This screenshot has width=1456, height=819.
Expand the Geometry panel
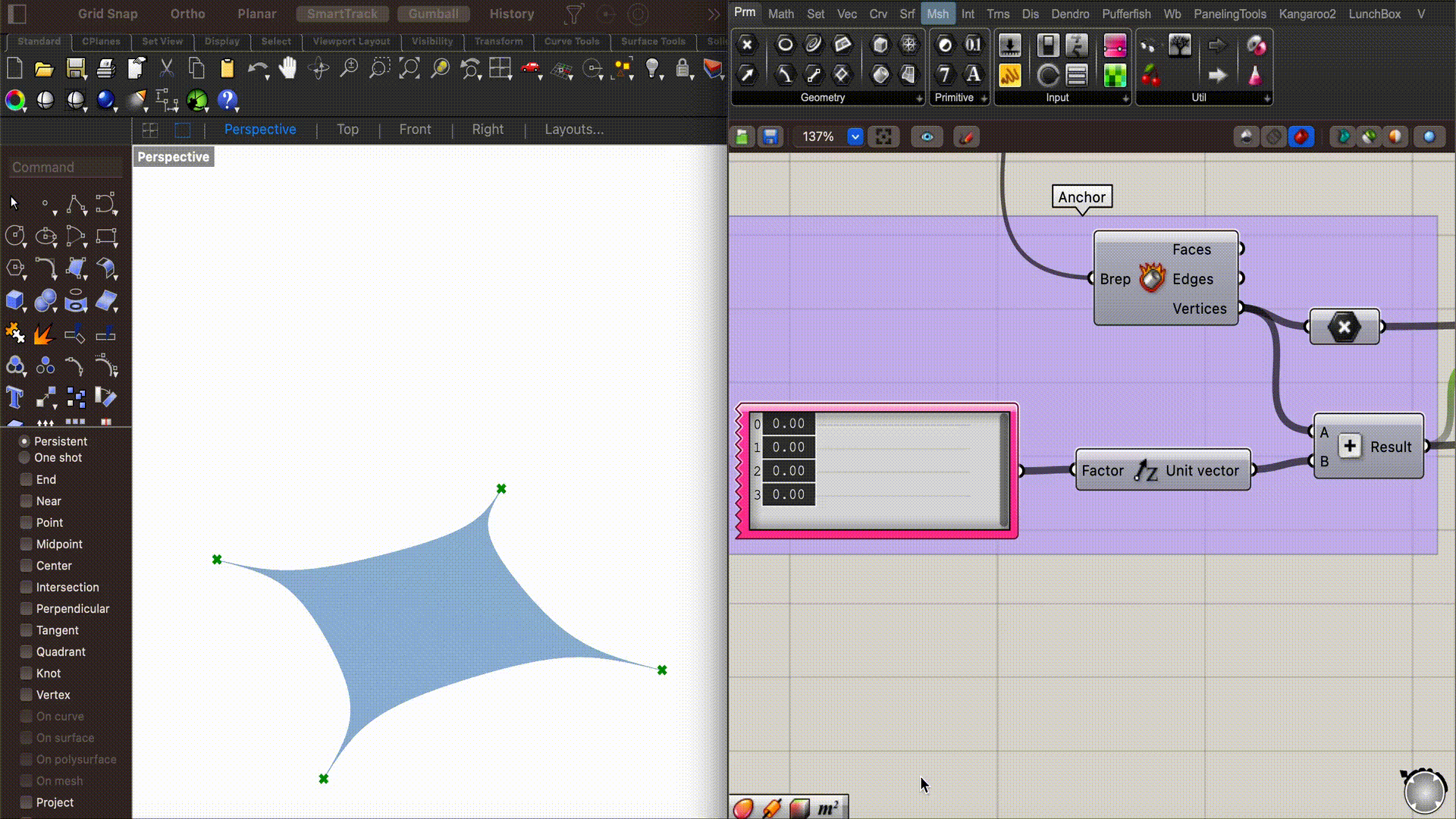919,99
